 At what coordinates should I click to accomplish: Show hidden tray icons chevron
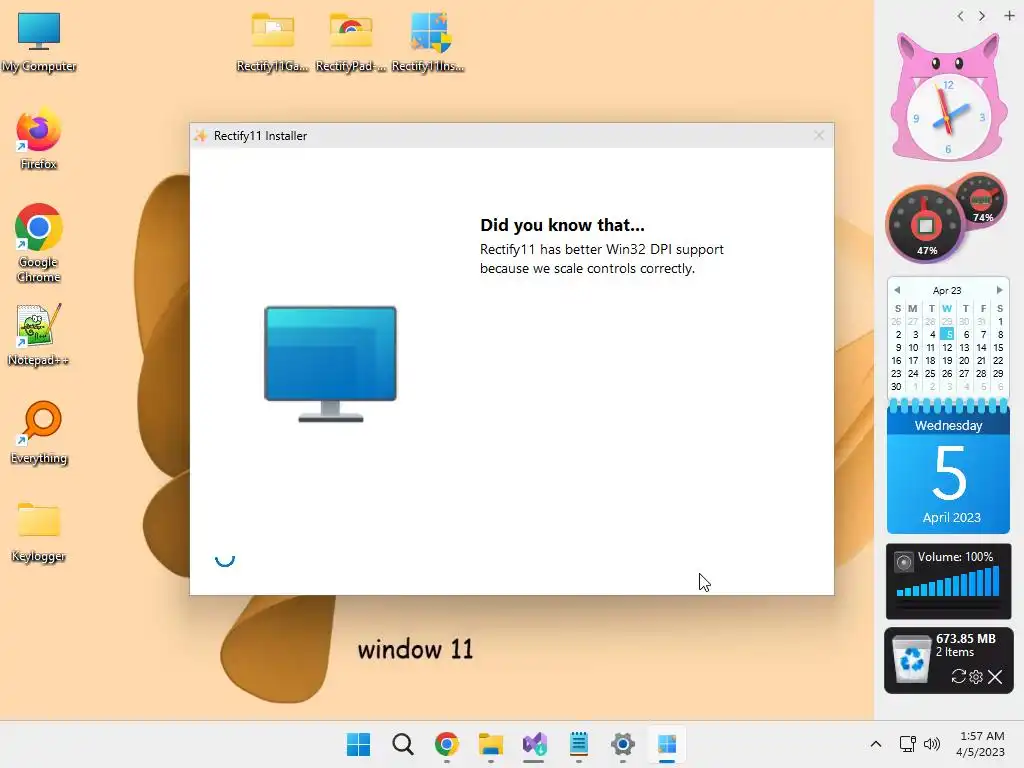[876, 744]
